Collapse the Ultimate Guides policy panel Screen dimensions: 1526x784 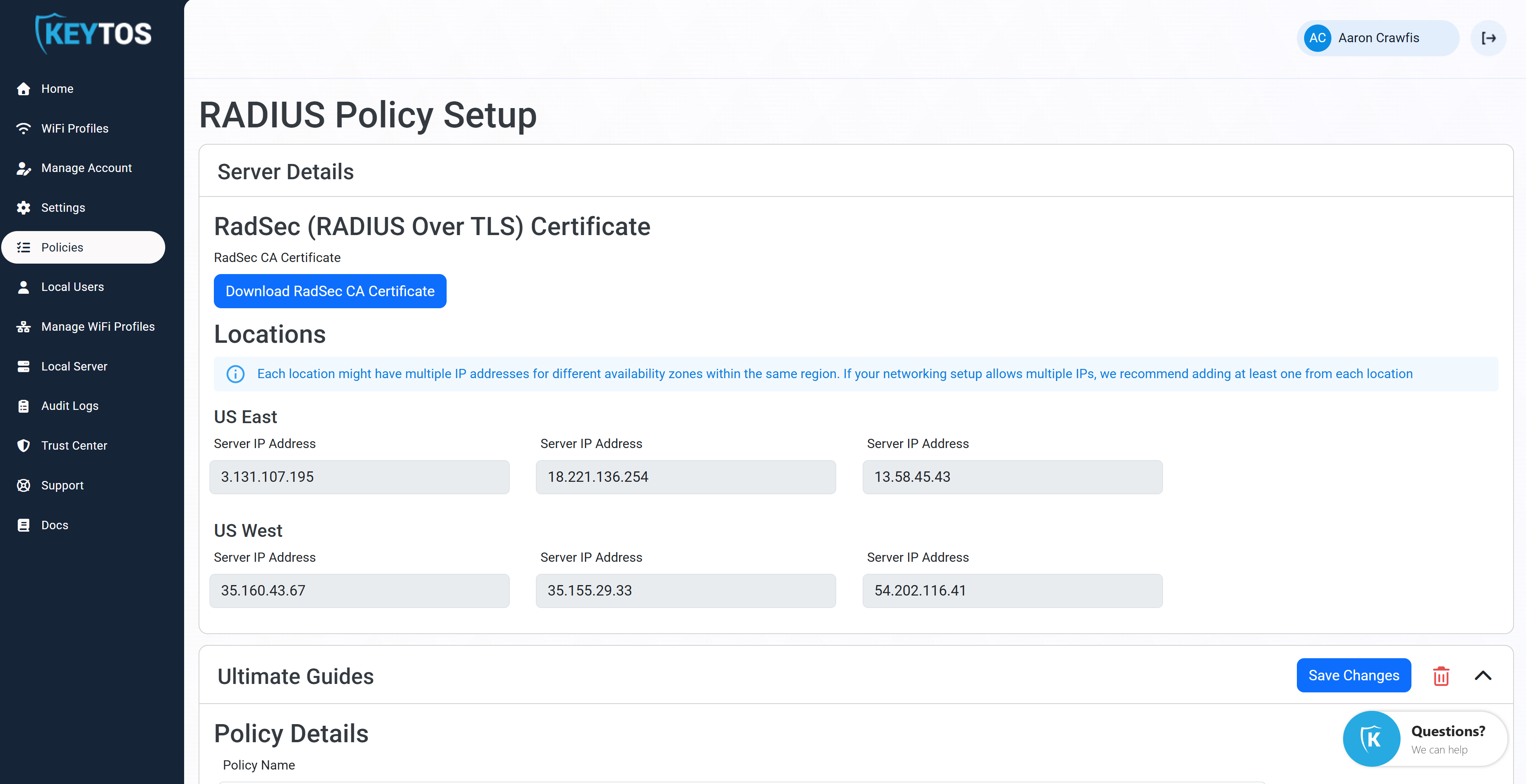[1482, 676]
